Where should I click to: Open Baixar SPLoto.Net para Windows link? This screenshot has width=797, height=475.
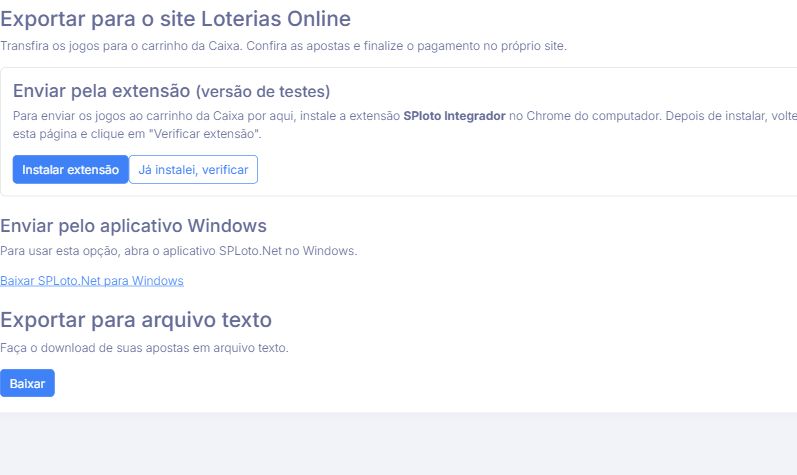coord(91,280)
